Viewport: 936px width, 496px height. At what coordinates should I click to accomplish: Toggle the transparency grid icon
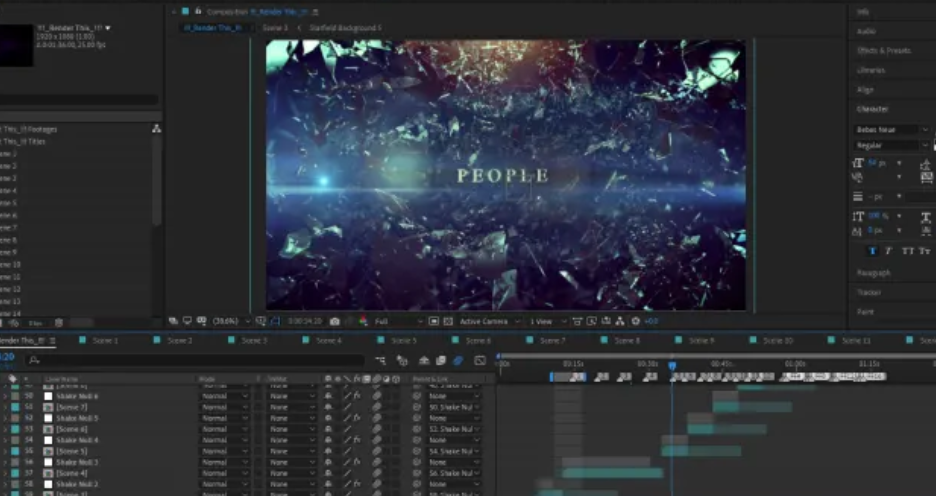pos(448,321)
